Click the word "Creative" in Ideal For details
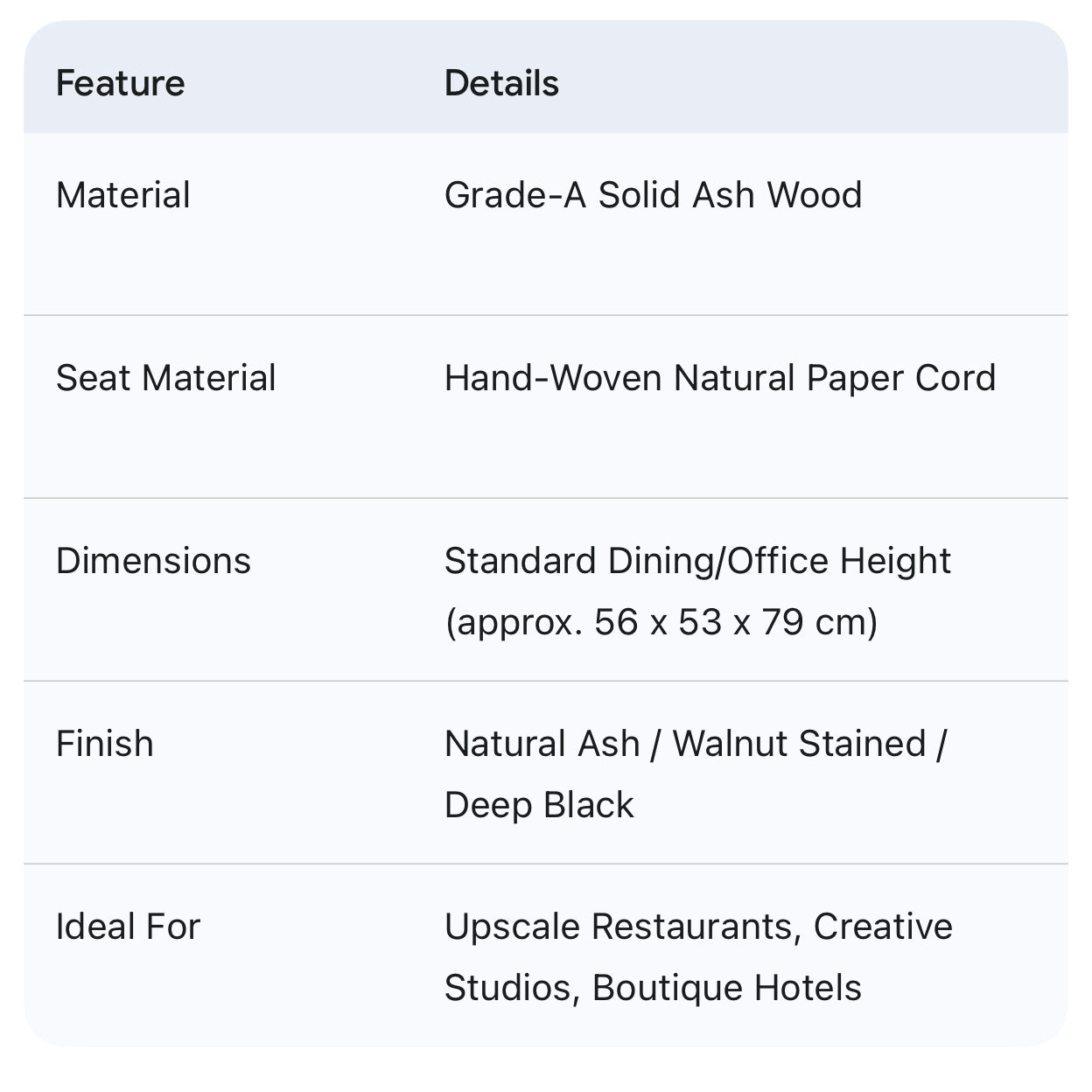Screen dimensions: 1092x1092 [x=883, y=927]
